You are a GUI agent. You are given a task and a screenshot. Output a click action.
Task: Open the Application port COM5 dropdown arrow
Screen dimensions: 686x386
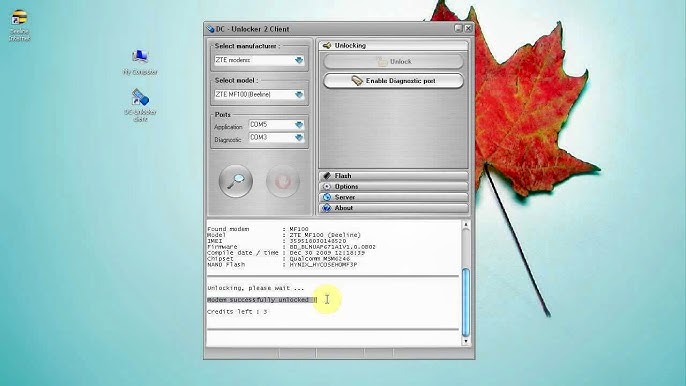(299, 125)
